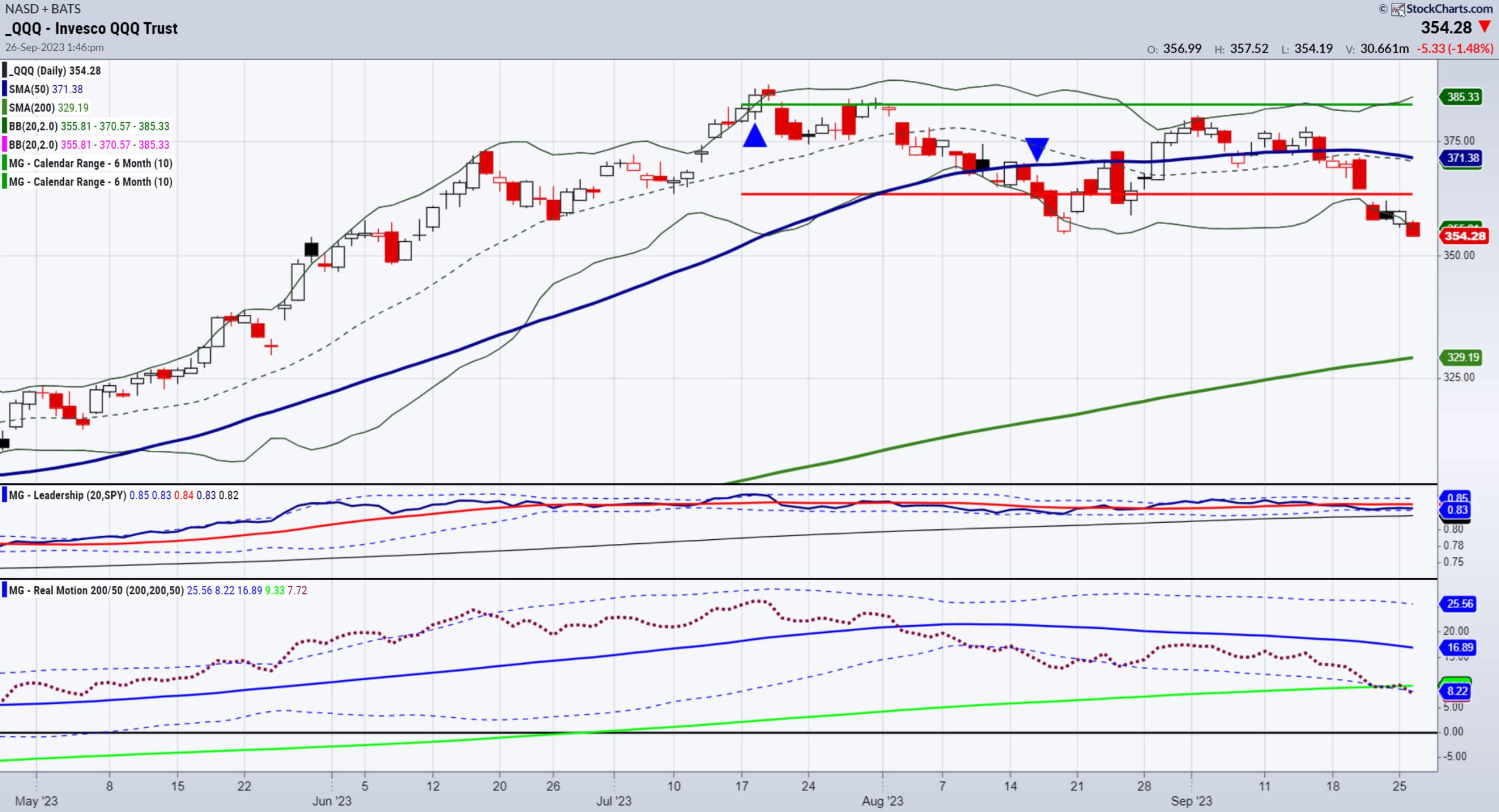Viewport: 1499px width, 812px height.
Task: Click the blue upward triangle marker in July
Action: 755,135
